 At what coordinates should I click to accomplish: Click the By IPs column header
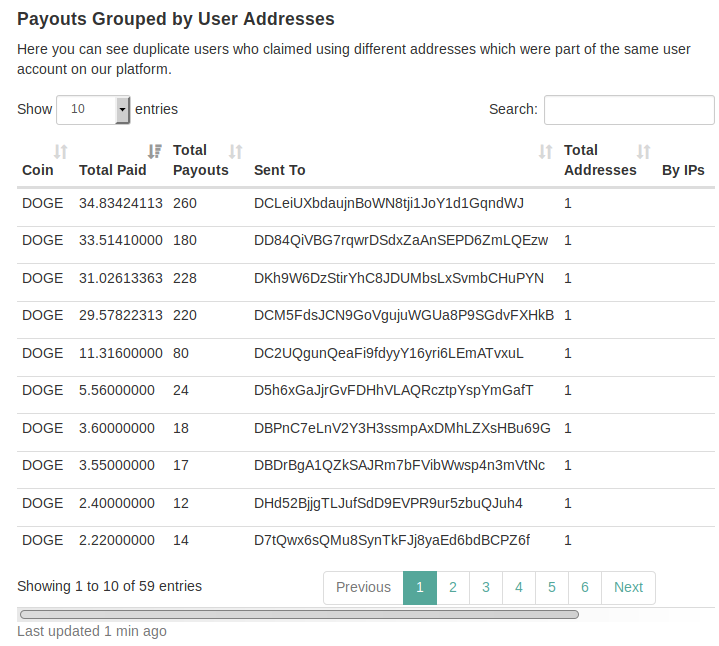coord(683,170)
